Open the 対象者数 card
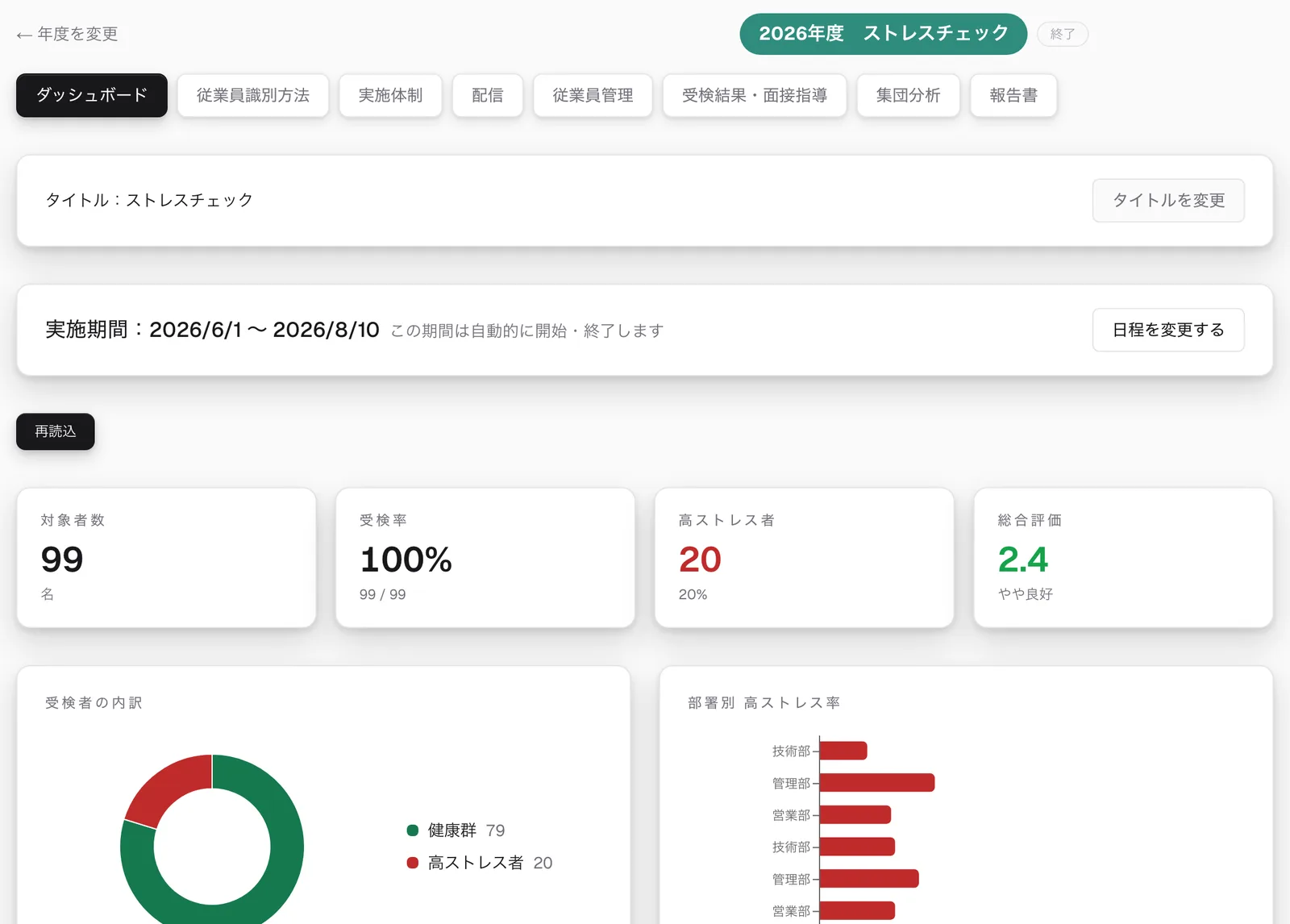The width and height of the screenshot is (1290, 924). 166,557
